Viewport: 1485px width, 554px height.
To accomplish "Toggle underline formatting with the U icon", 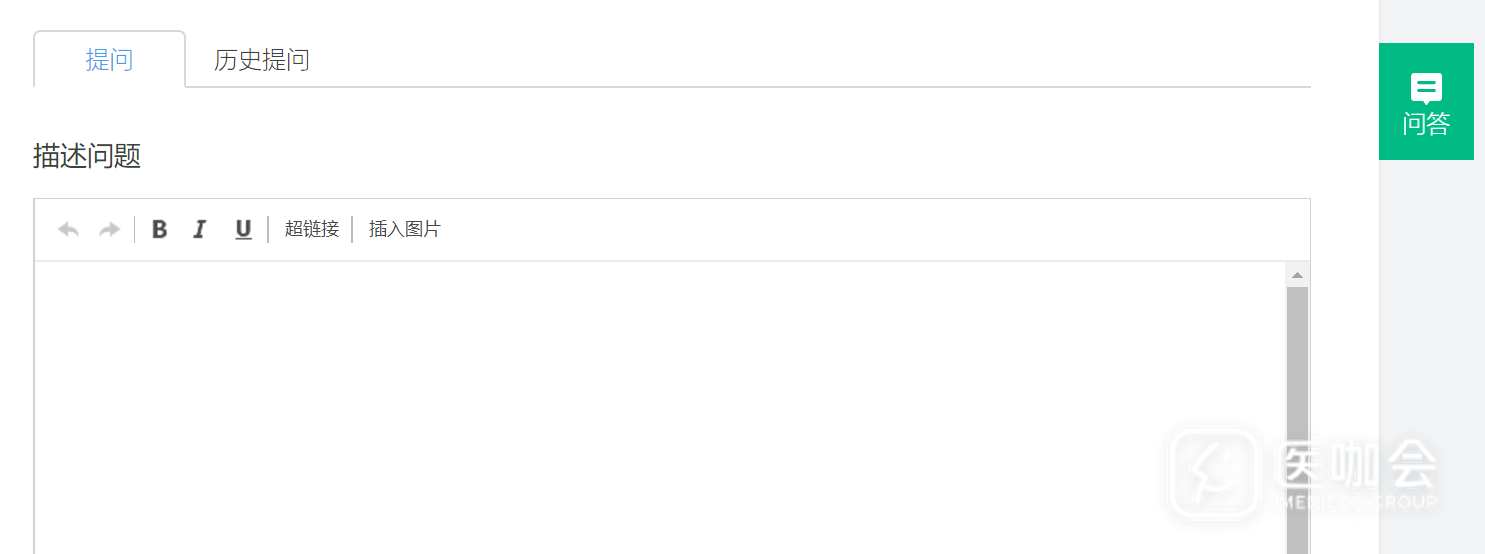I will [x=243, y=230].
